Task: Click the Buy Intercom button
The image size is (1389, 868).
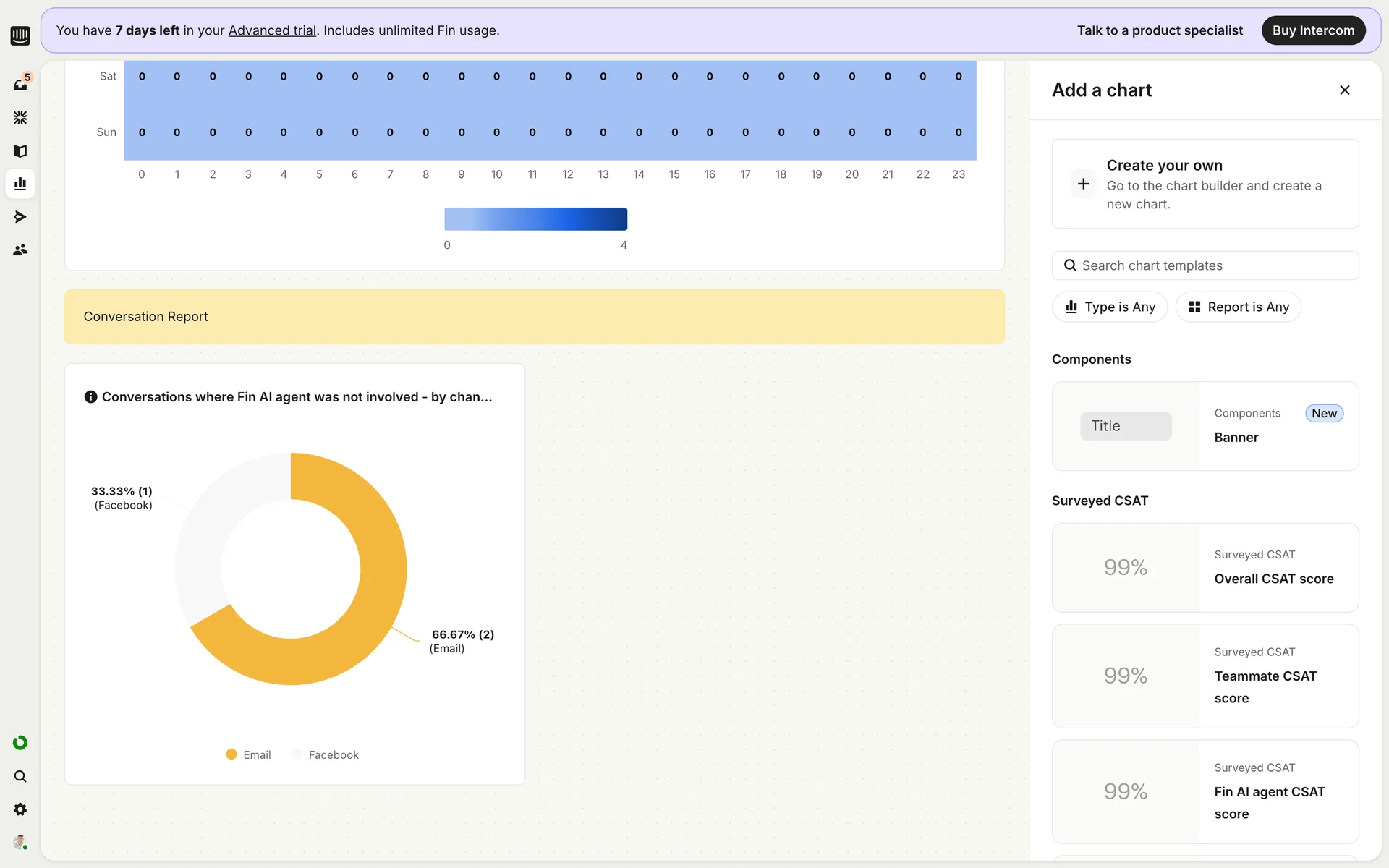Action: 1313,30
